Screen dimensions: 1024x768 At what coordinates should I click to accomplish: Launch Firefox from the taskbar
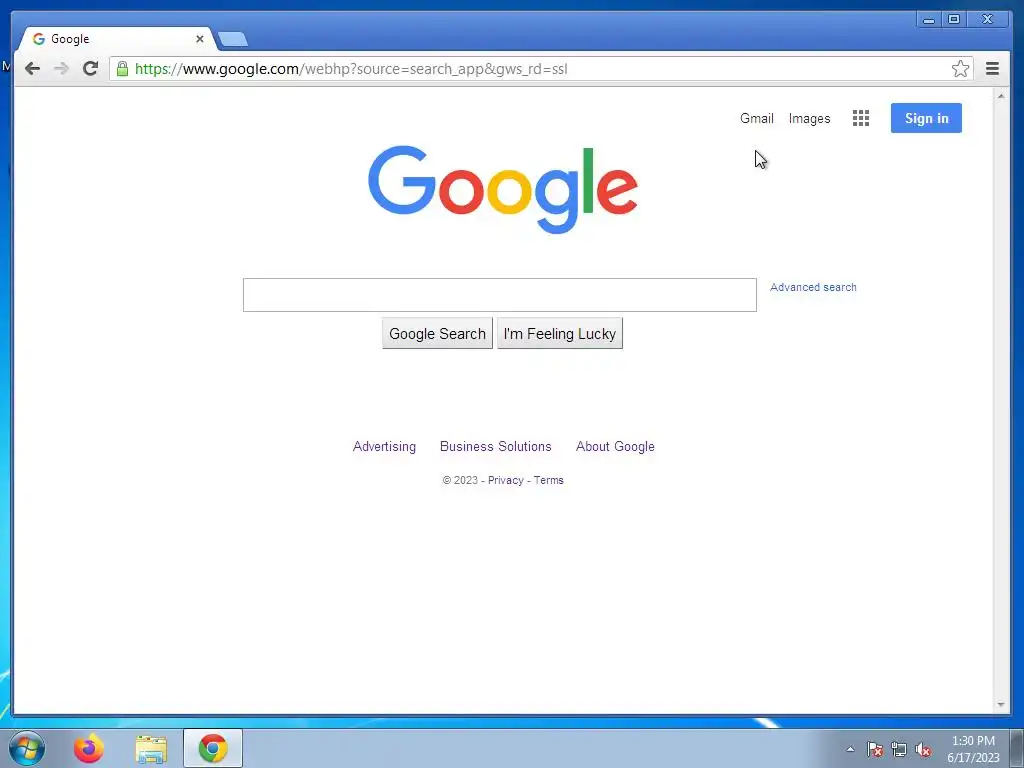[x=88, y=748]
